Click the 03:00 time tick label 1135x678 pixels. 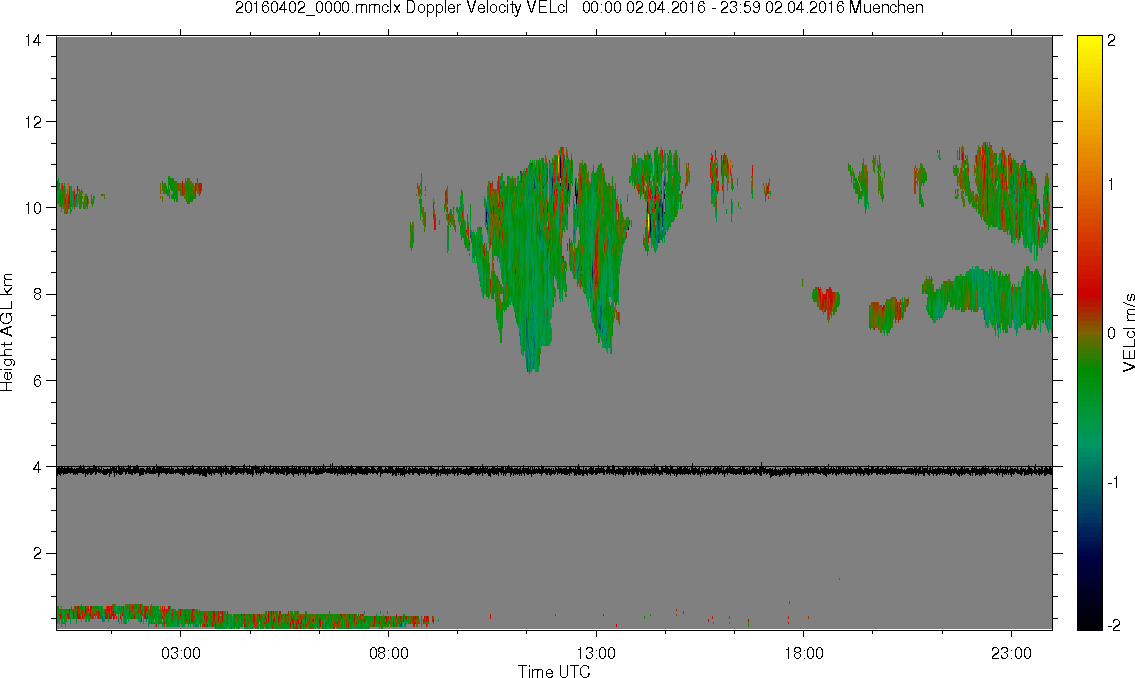pyautogui.click(x=180, y=653)
